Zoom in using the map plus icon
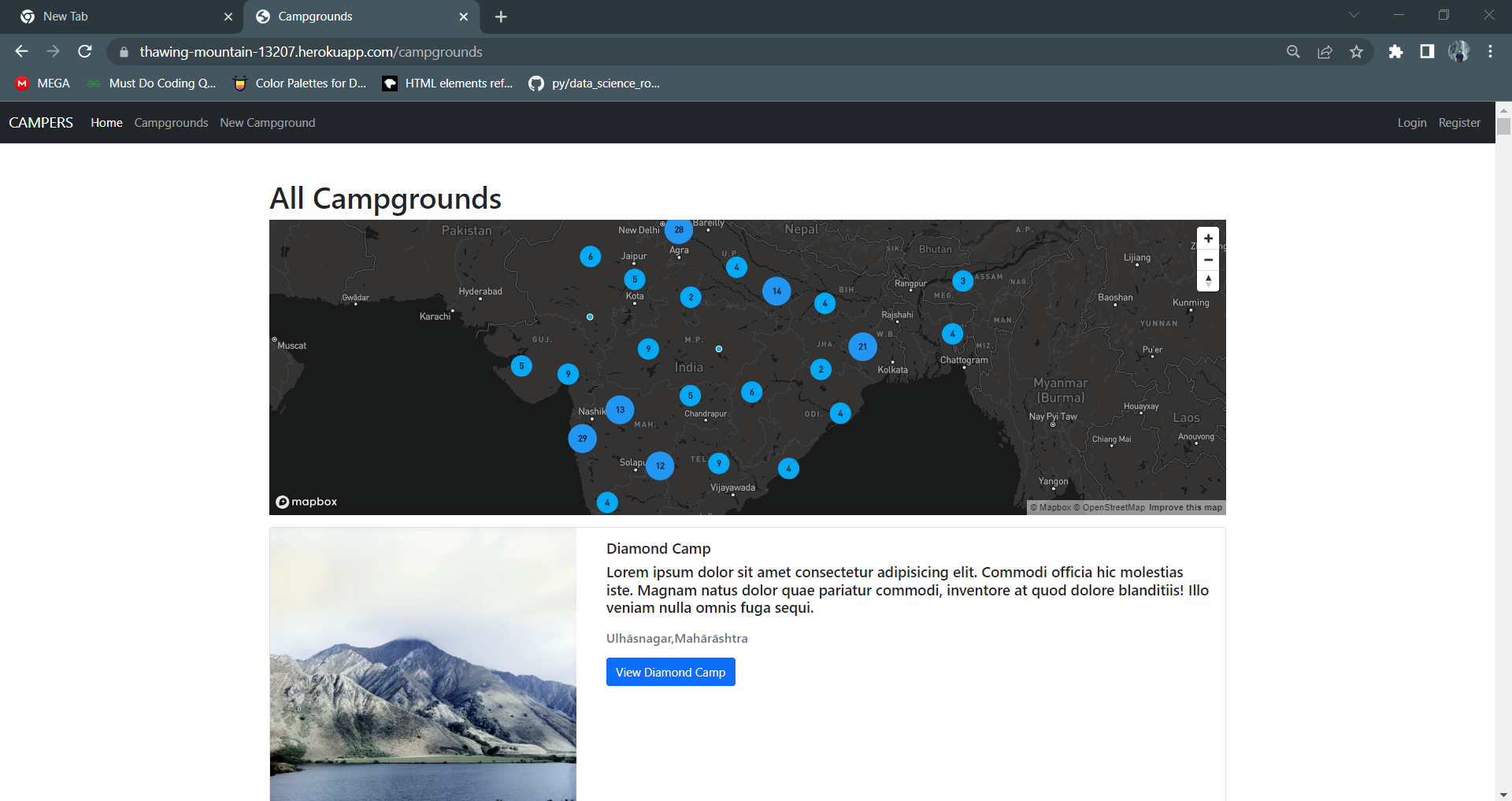Screen dimensions: 1512x801 tap(1208, 238)
